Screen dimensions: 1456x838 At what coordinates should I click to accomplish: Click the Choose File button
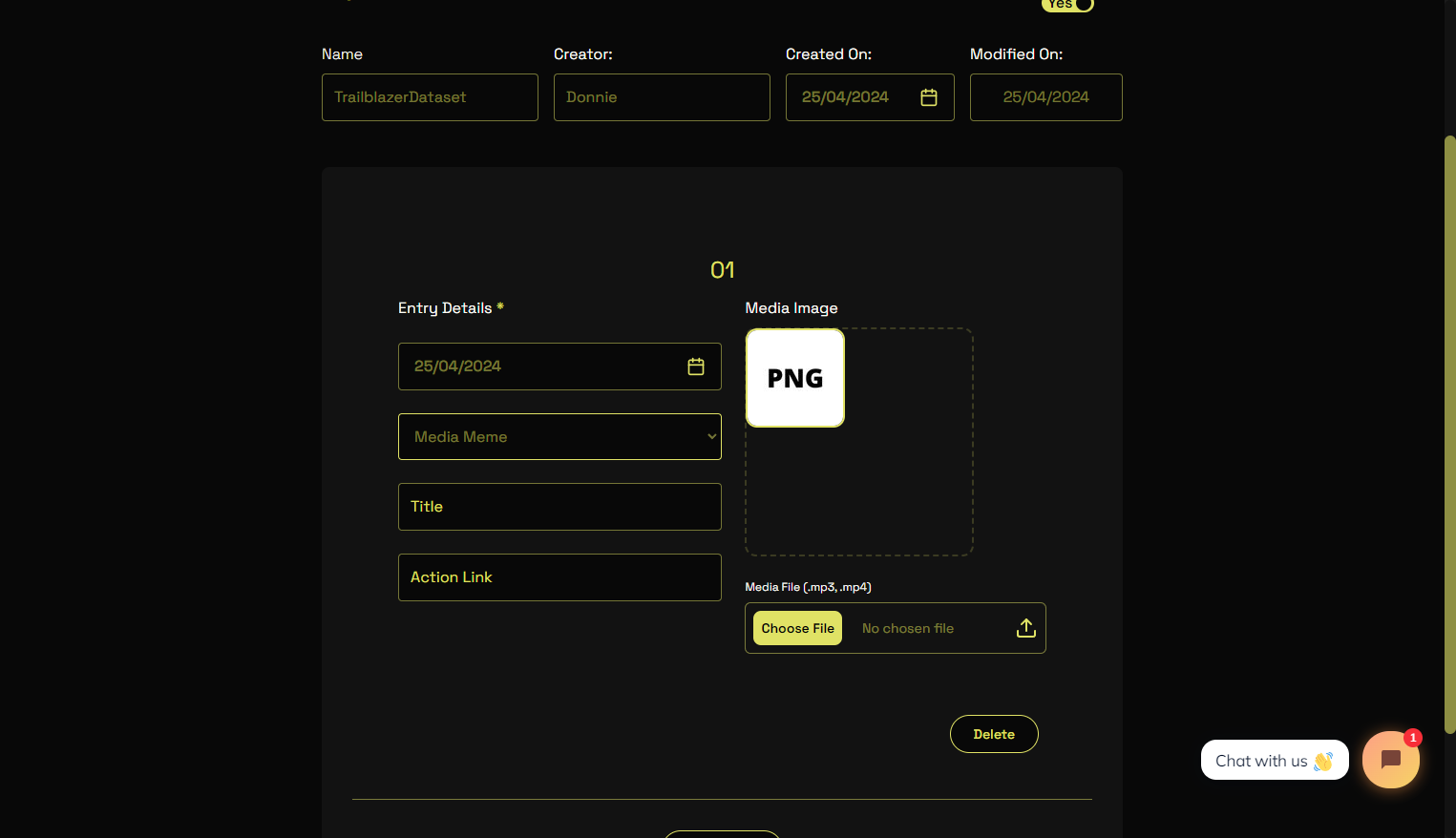(x=797, y=628)
